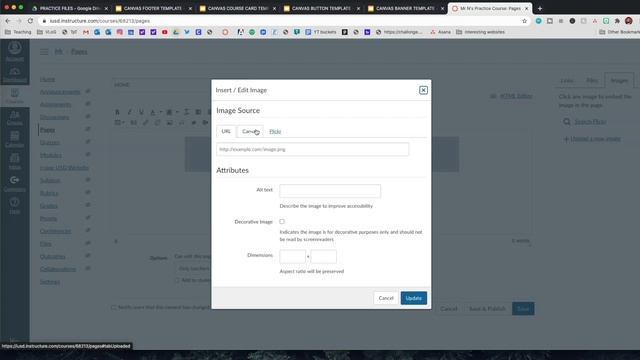The width and height of the screenshot is (640, 360).
Task: Open the Inbox icon in Canvas sidebar
Action: click(x=15, y=162)
